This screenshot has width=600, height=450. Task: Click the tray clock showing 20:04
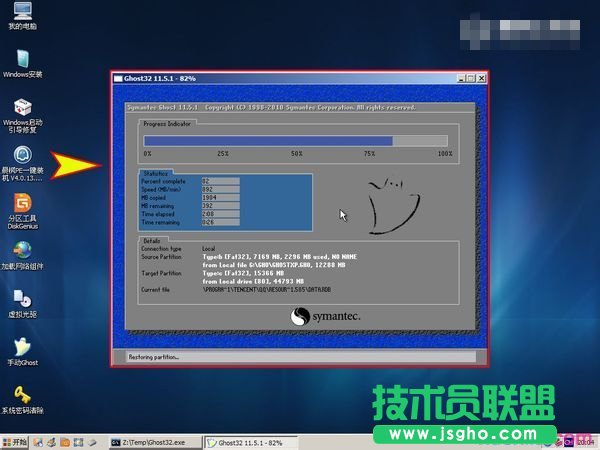586,442
